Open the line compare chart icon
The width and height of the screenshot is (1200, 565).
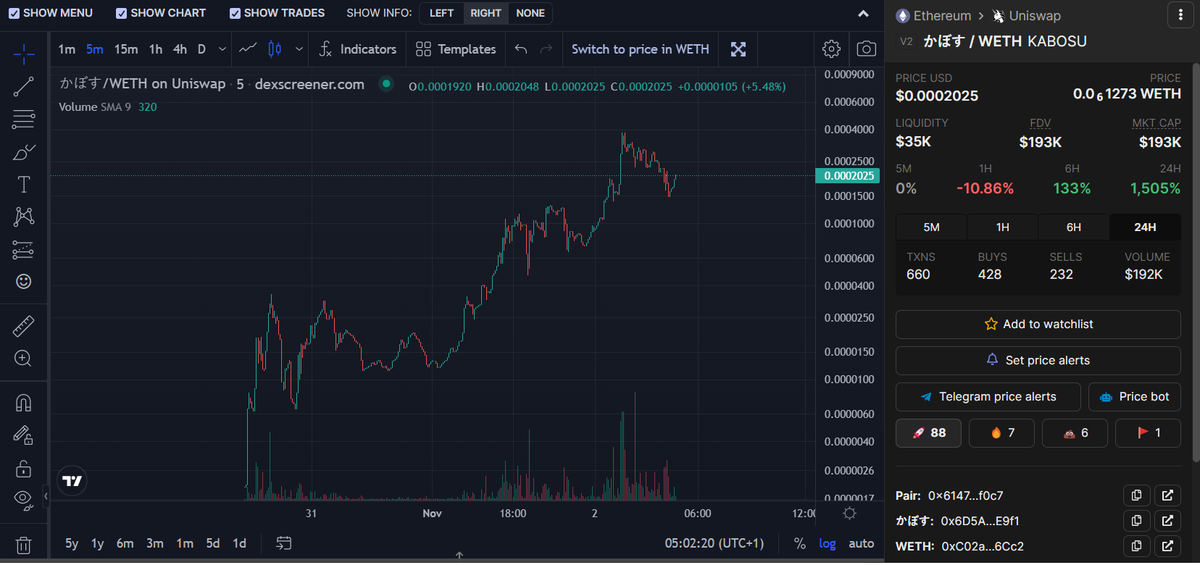249,49
